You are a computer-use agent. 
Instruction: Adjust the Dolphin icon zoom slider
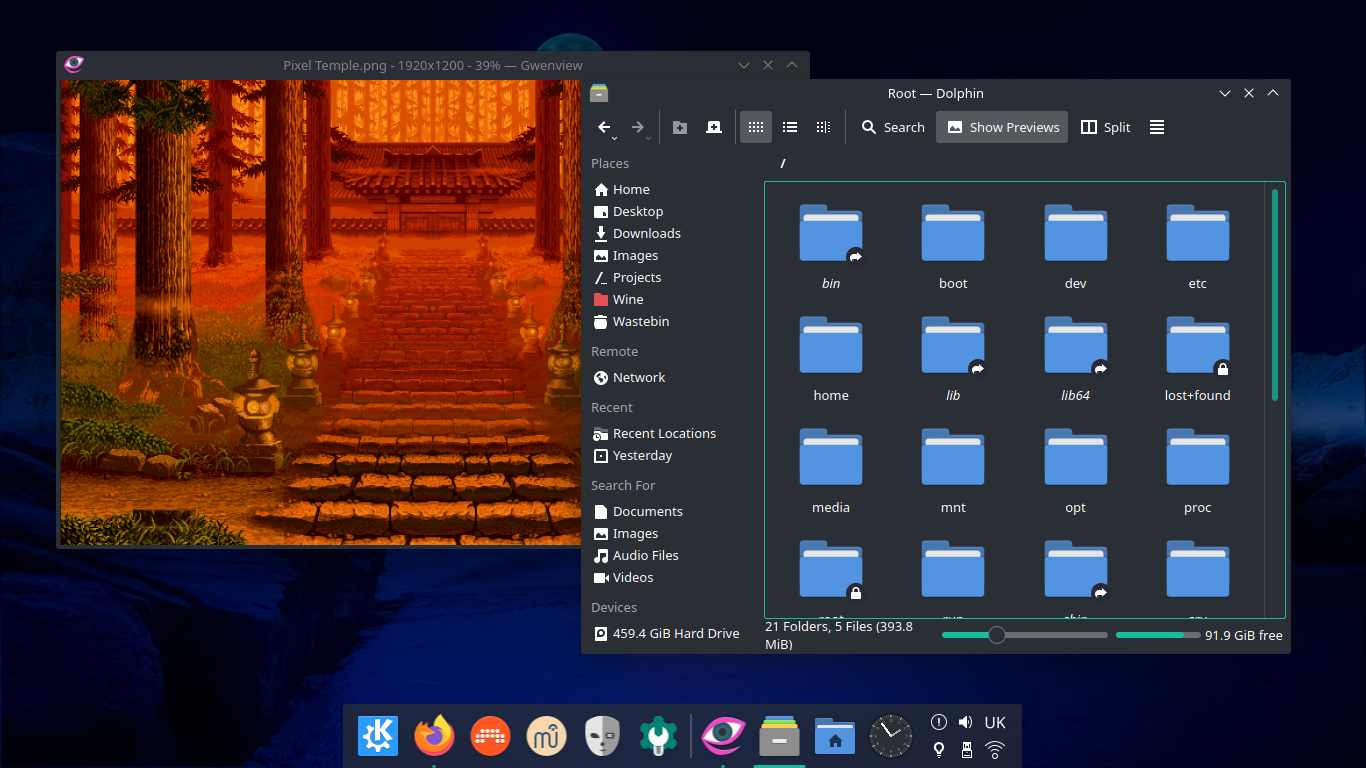[1025, 635]
